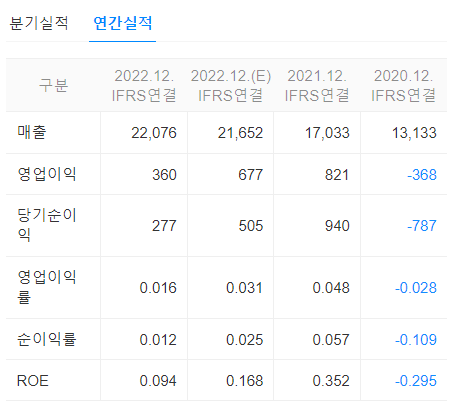Click the -0.109 net margin value
Image resolution: width=469 pixels, height=420 pixels.
click(x=416, y=340)
